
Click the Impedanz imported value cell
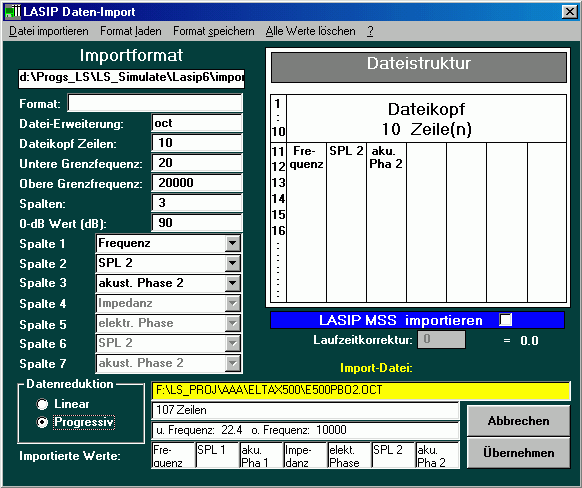click(x=305, y=455)
